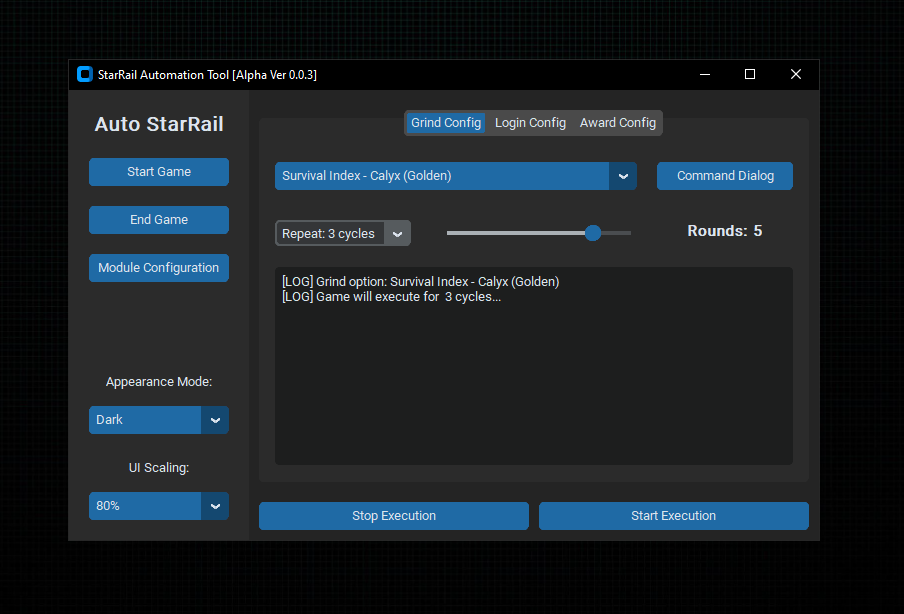Image resolution: width=904 pixels, height=614 pixels.
Task: Click the '[LOG] Game will execute for 3 cycles...' line
Action: tap(391, 297)
